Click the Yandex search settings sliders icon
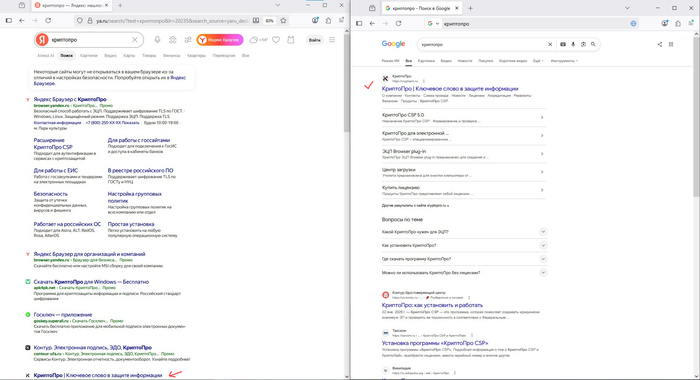This screenshot has width=700, height=380. click(188, 40)
